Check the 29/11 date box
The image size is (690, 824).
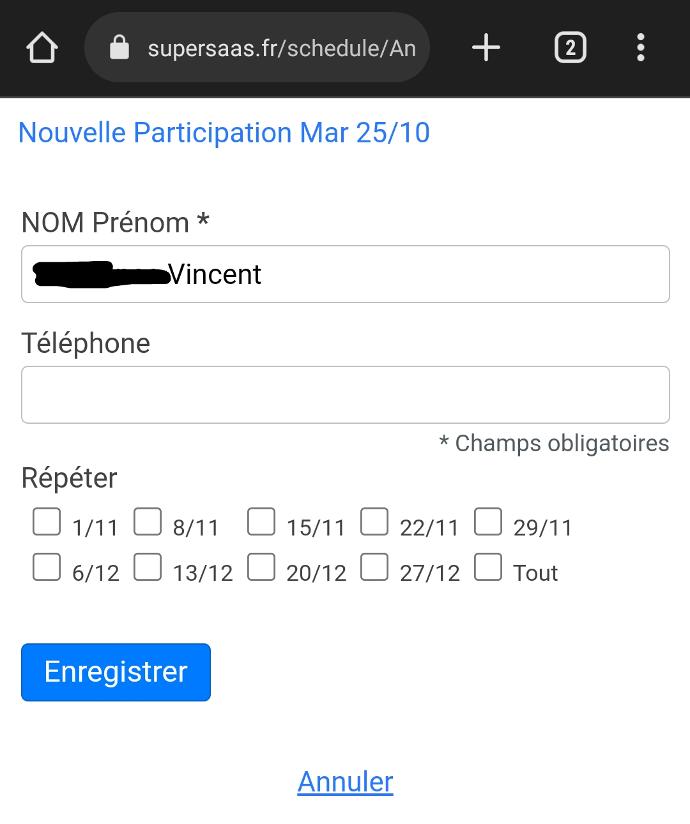coord(488,522)
